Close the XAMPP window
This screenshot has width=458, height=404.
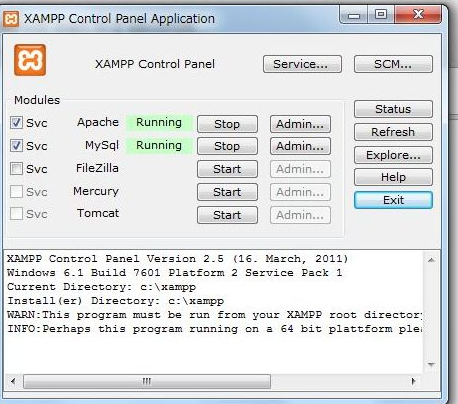pos(418,15)
